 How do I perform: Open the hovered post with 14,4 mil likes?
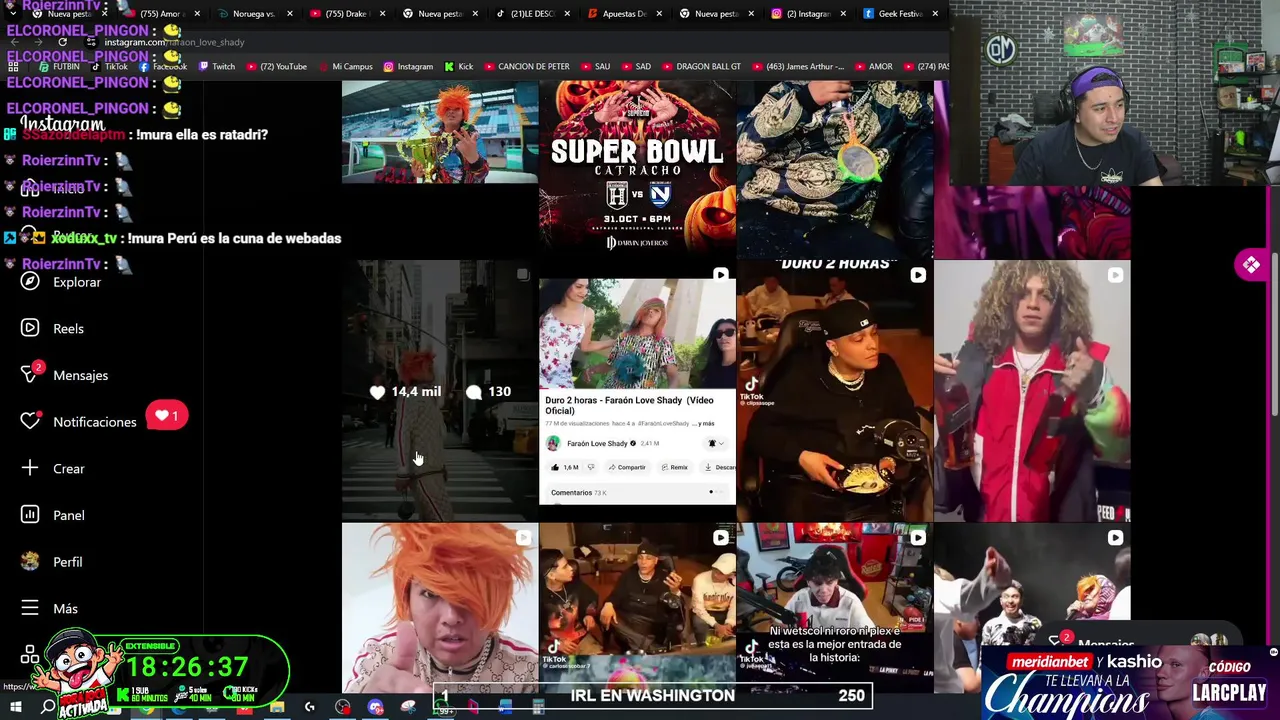[440, 391]
